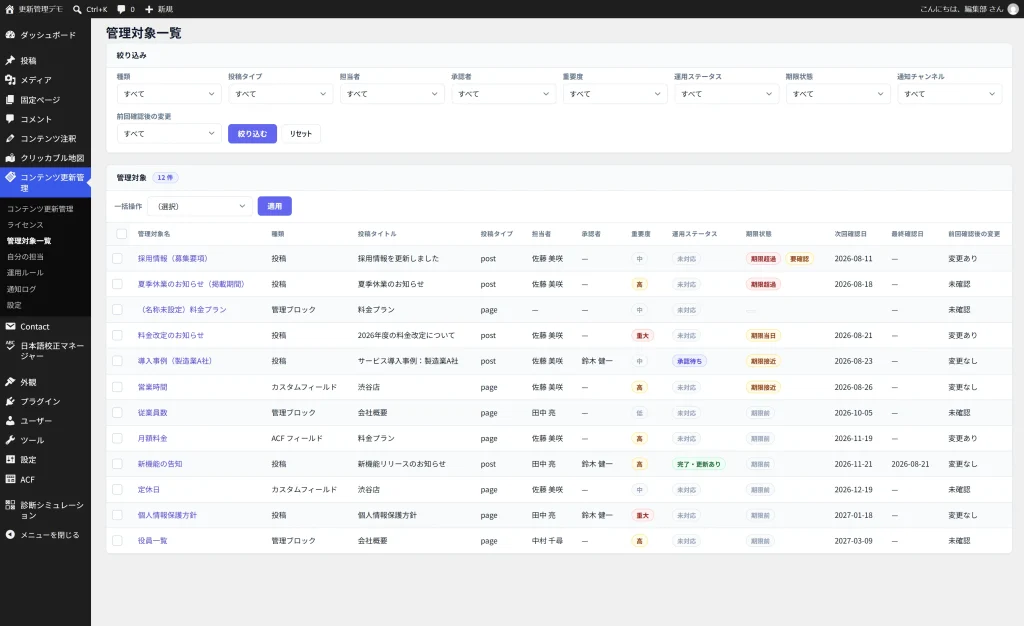Open the 新機能の告知 link
The image size is (1024, 626).
(160, 464)
